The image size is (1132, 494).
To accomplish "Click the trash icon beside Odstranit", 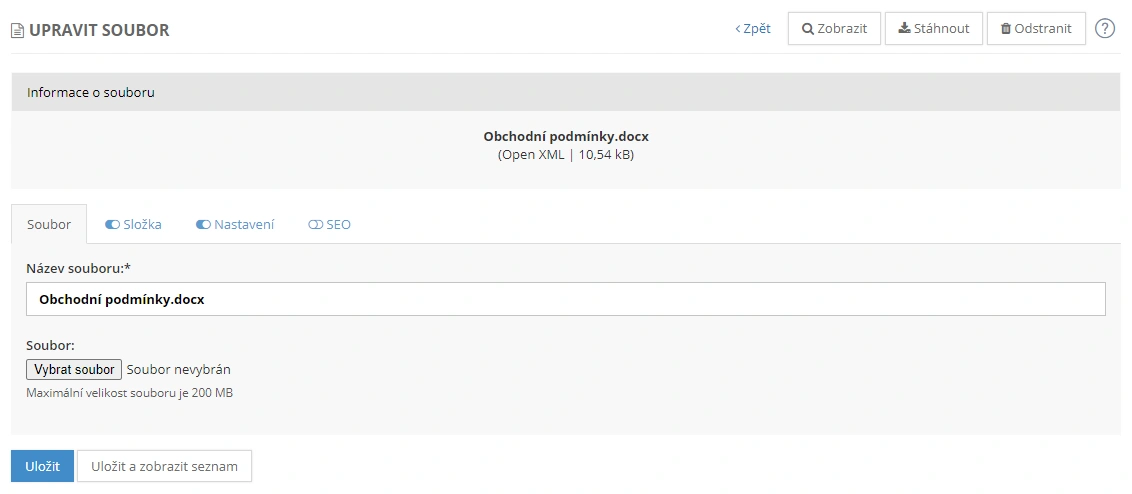I will (1005, 29).
